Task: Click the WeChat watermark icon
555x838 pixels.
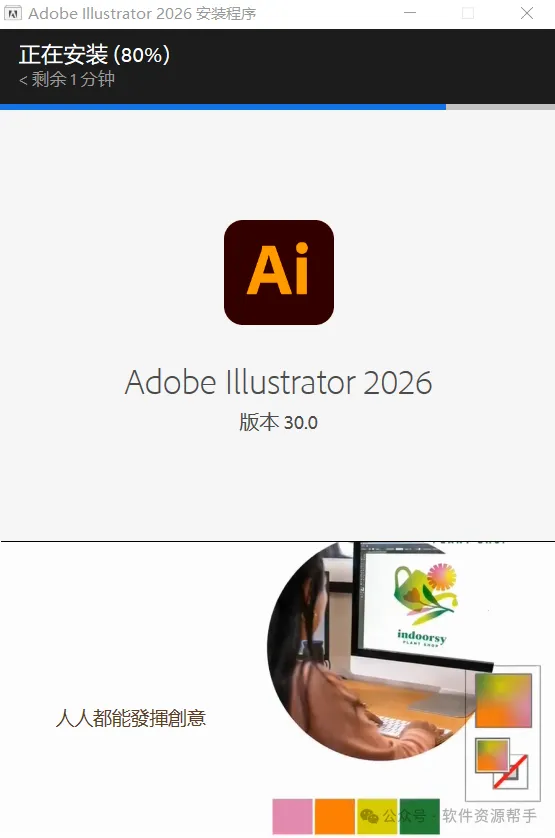Action: (369, 816)
